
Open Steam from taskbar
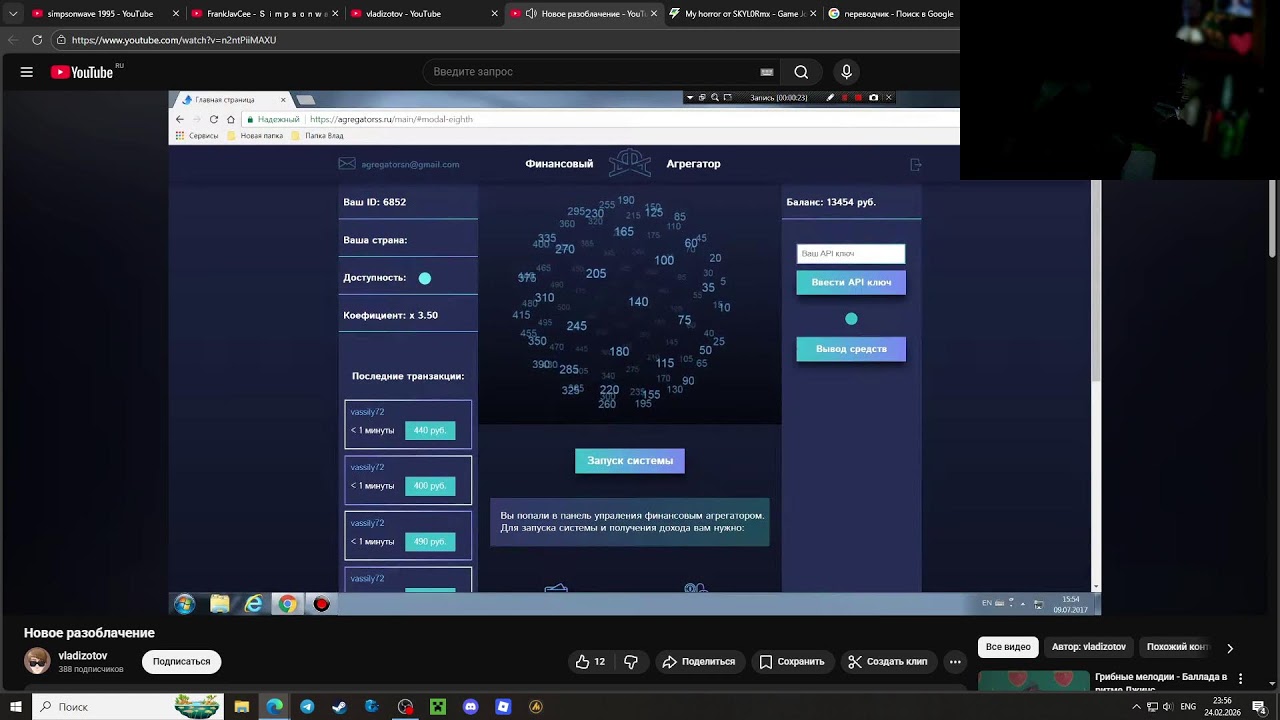tap(339, 707)
